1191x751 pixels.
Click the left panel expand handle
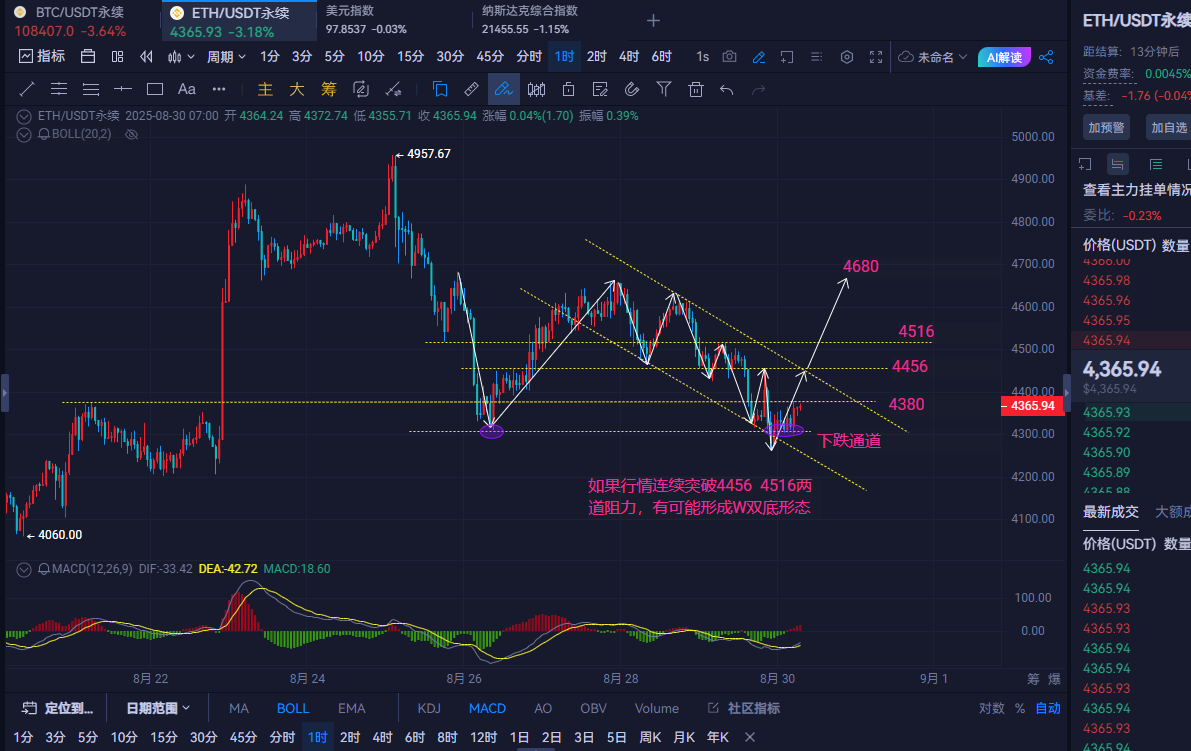pos(5,393)
